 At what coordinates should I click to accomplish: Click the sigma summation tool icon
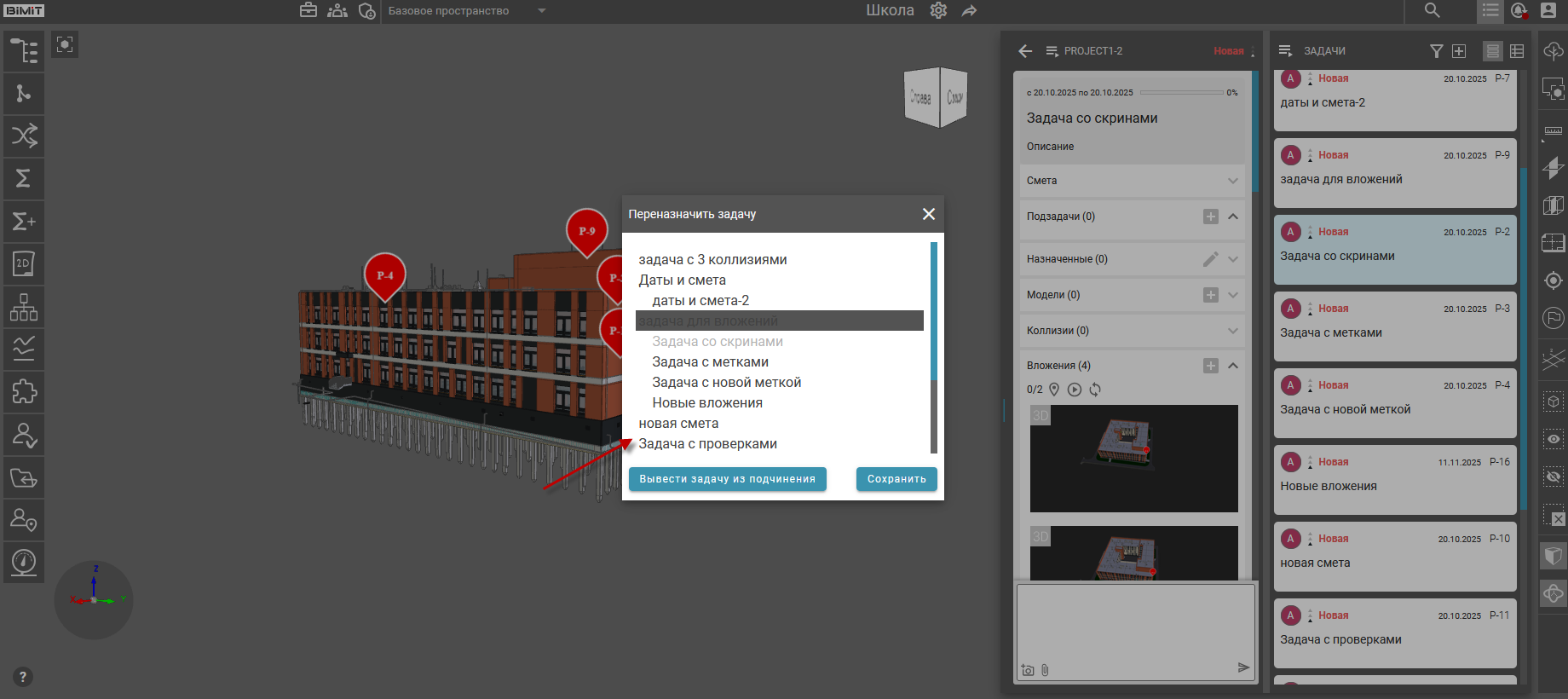point(24,178)
